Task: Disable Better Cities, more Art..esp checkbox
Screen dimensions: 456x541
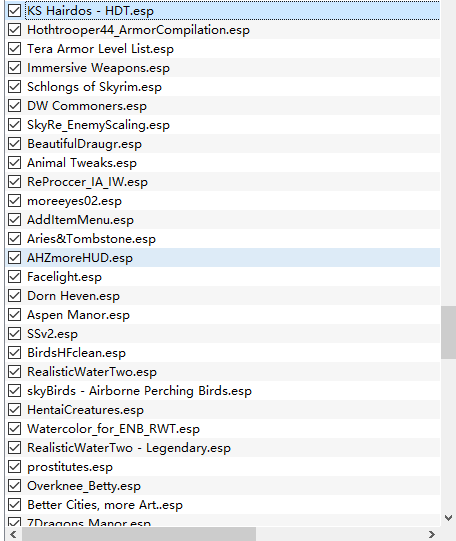Action: 14,504
